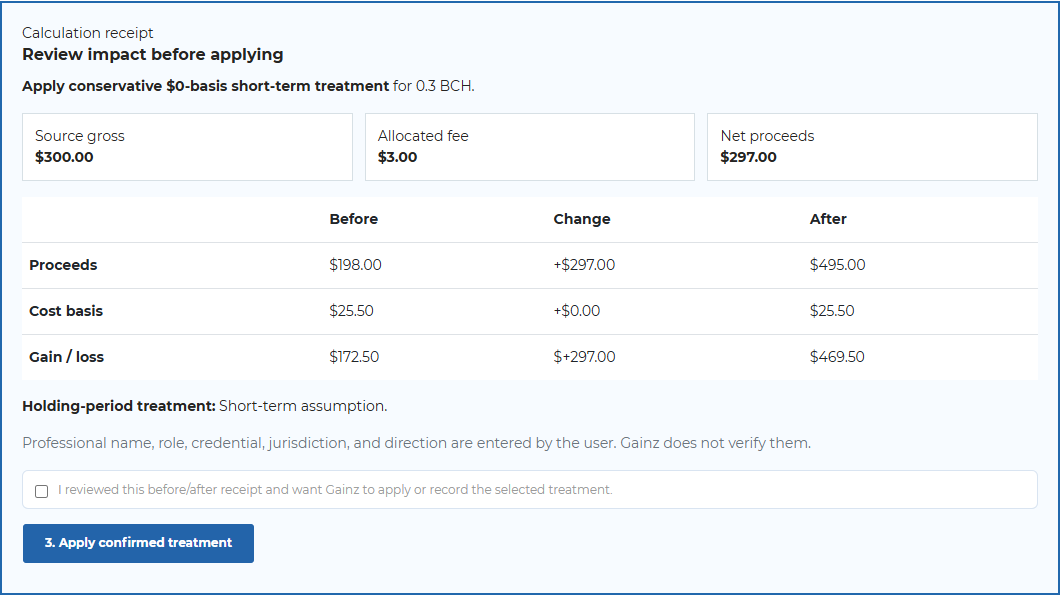
Task: Click the Before column header
Action: (x=354, y=219)
